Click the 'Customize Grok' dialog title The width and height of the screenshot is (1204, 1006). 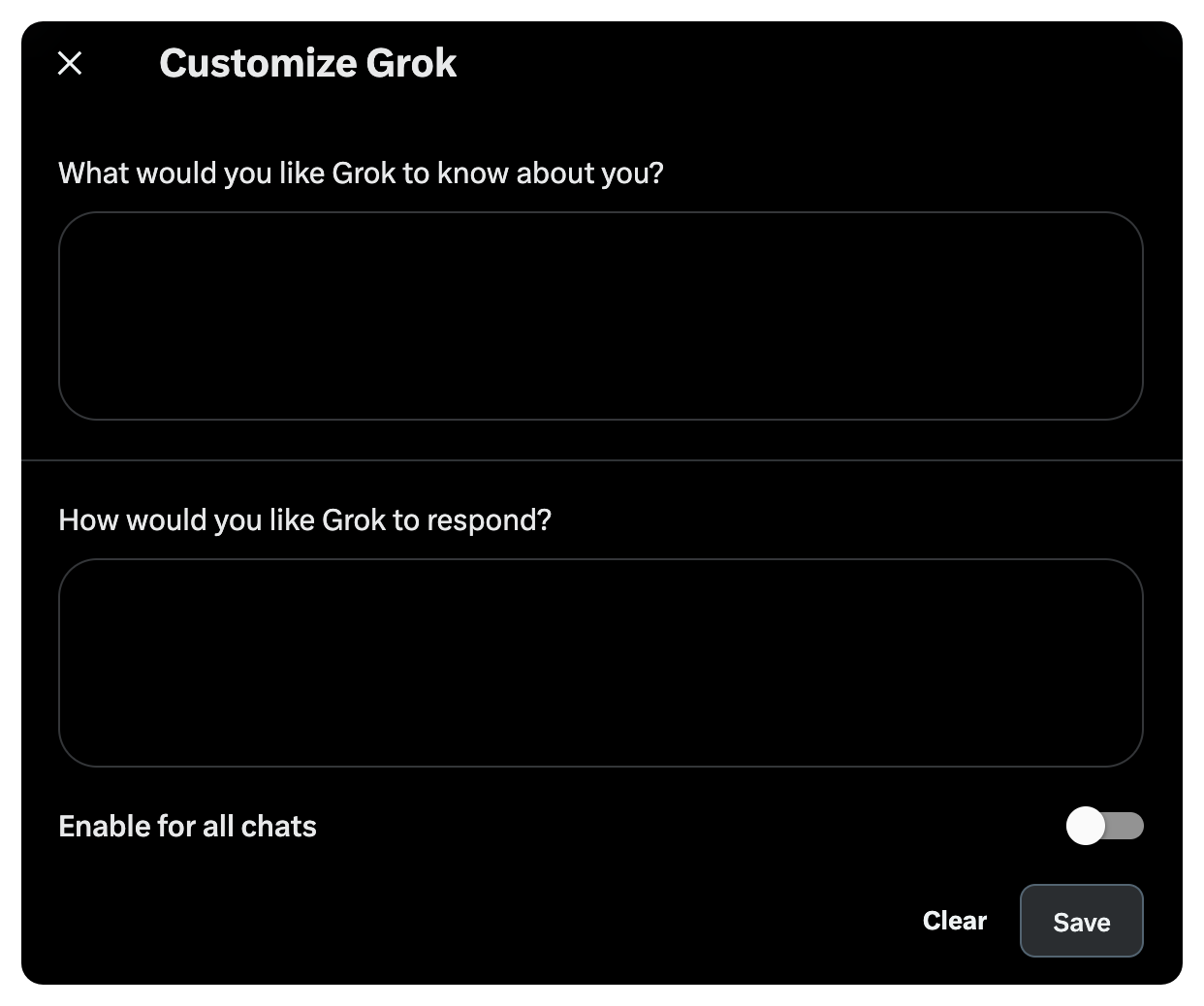[308, 63]
